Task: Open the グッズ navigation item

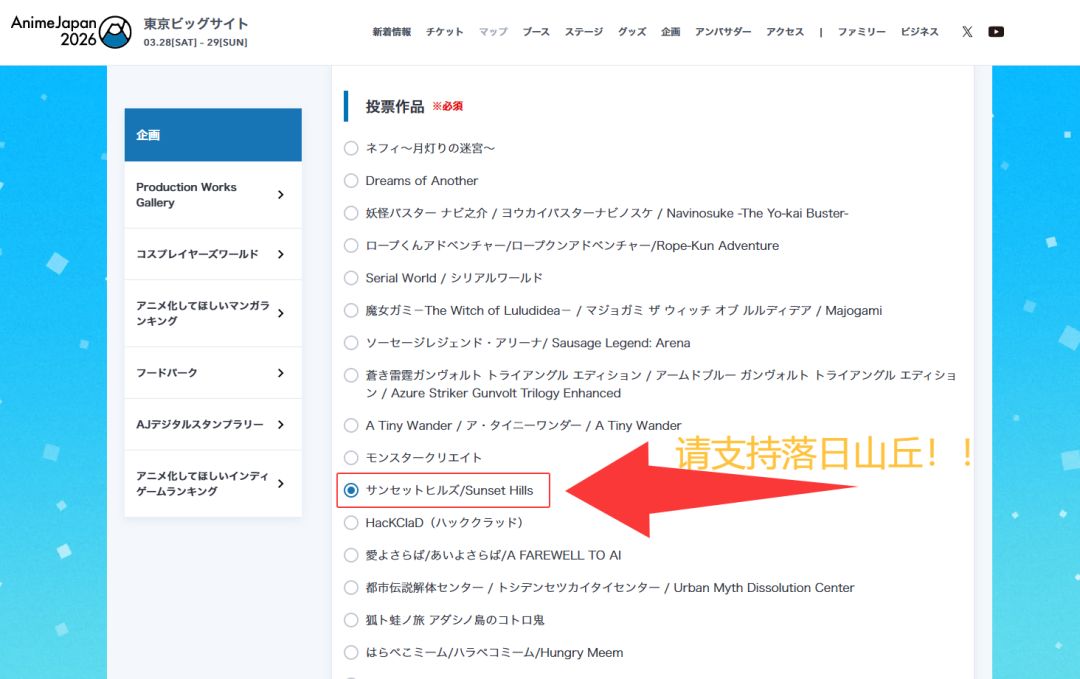Action: [632, 32]
